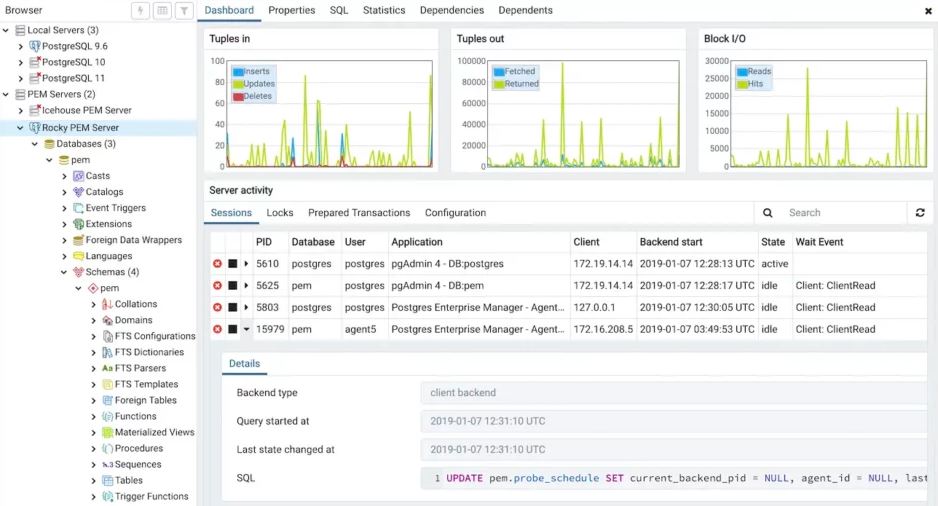The width and height of the screenshot is (938, 506).
Task: Click the Query Tool lightning icon
Action: 141,10
